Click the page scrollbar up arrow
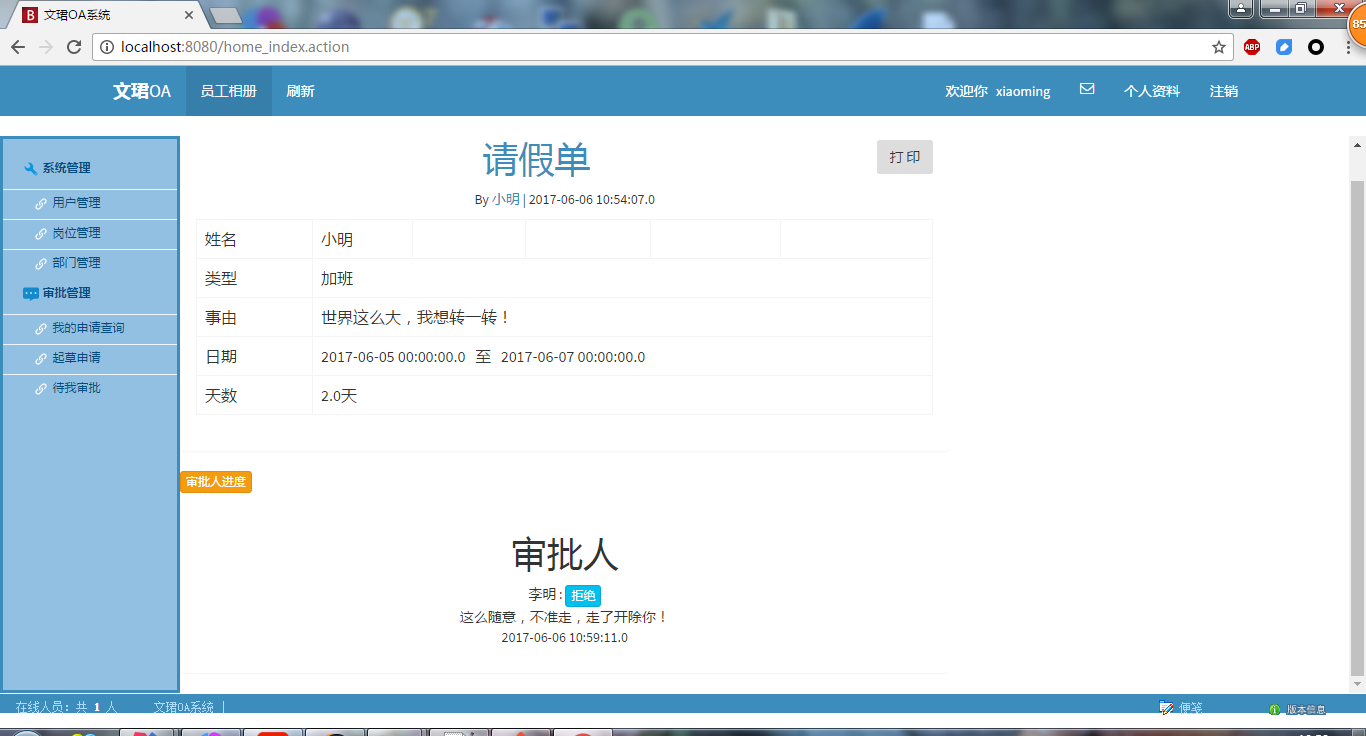The height and width of the screenshot is (736, 1366). click(1357, 145)
